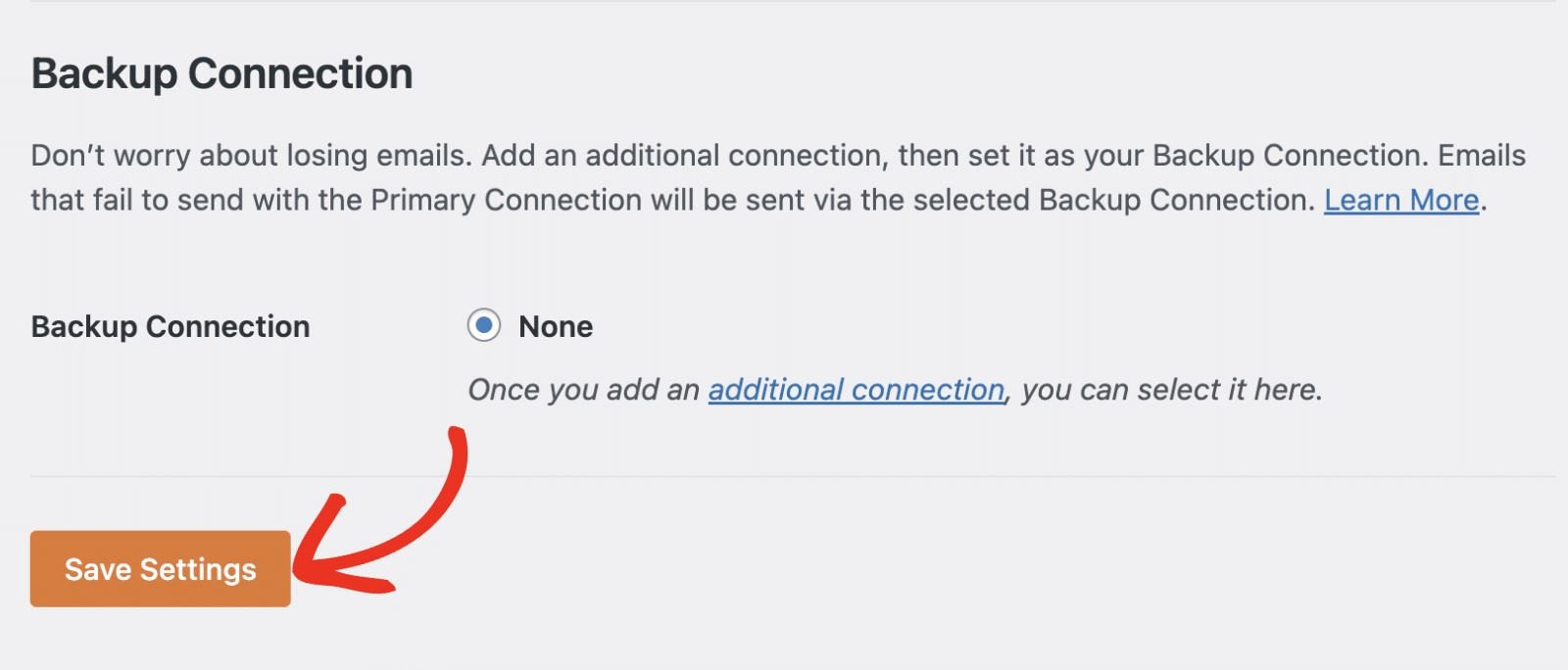1568x670 pixels.
Task: Click the Backup Connection field label
Action: [x=171, y=326]
